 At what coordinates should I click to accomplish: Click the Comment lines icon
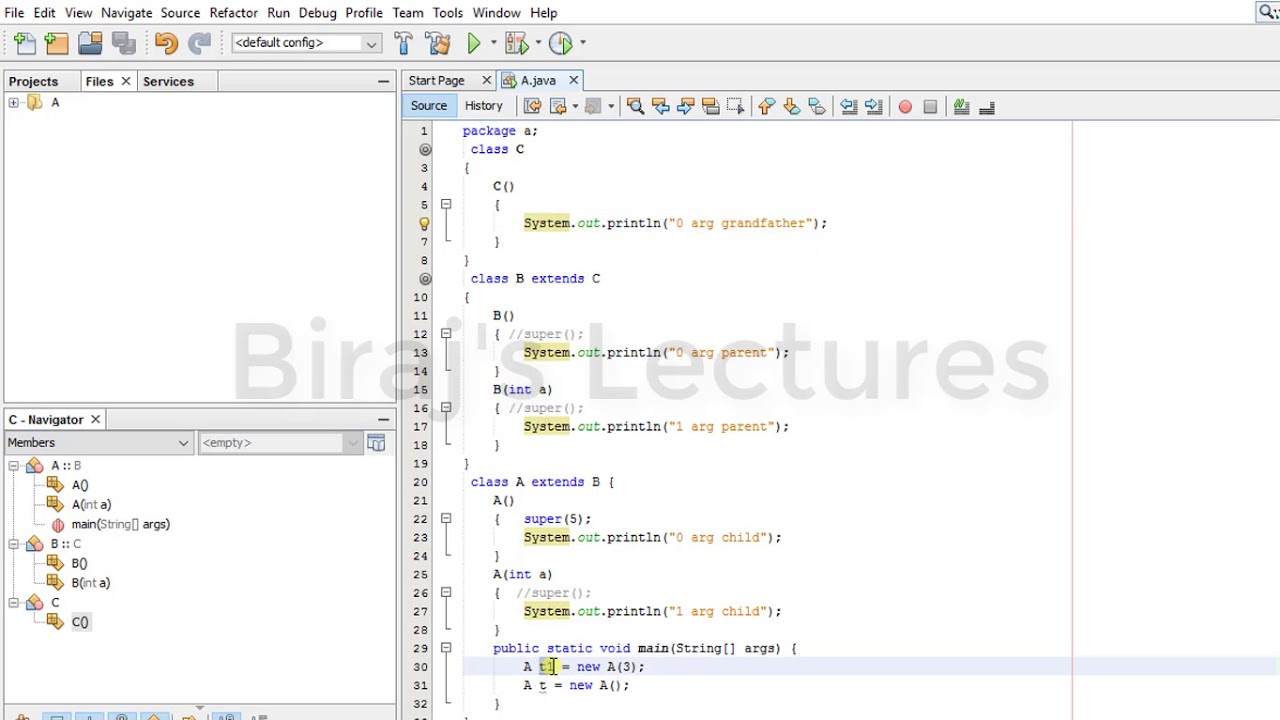(961, 106)
